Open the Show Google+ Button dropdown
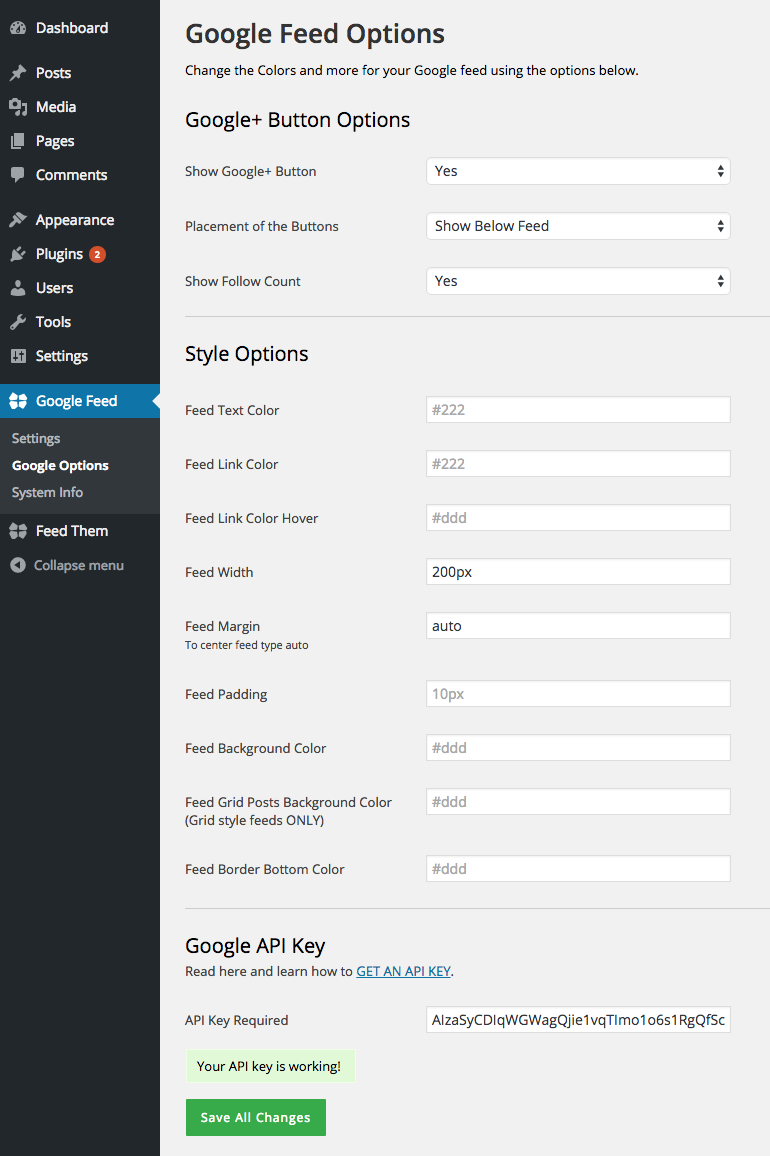Viewport: 770px width, 1156px height. 578,171
